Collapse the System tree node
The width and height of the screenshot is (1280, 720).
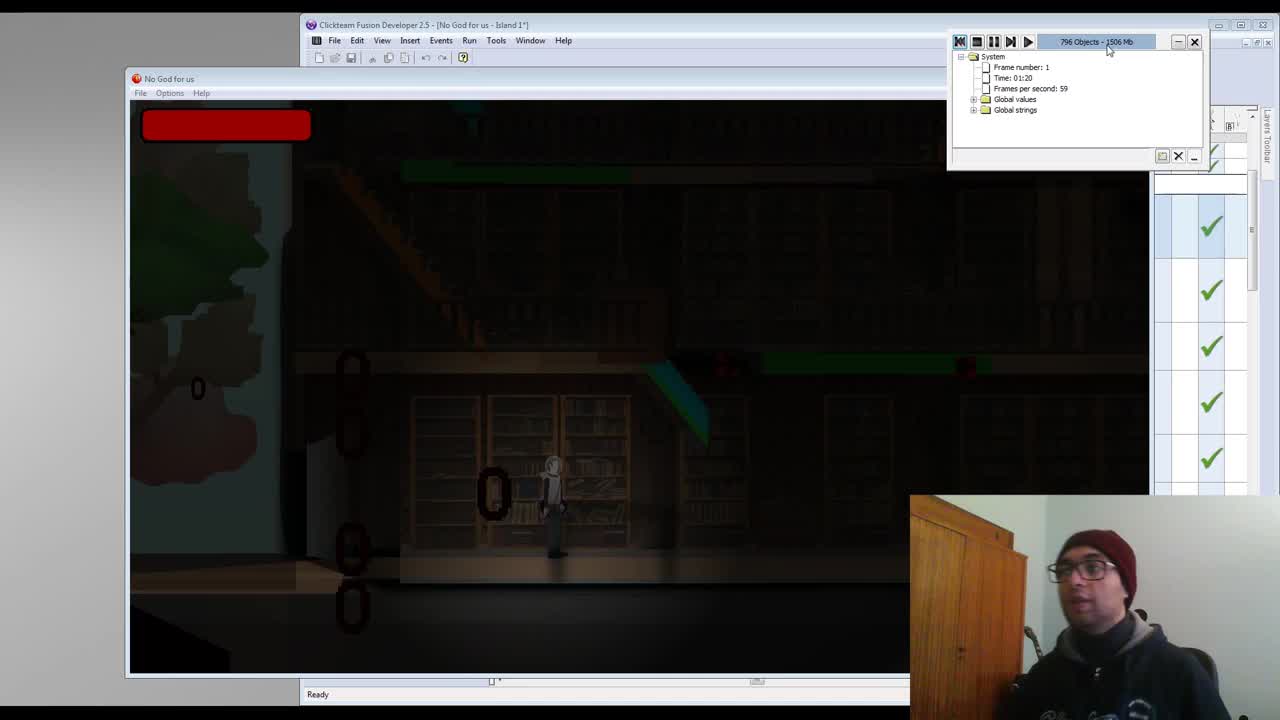point(961,57)
